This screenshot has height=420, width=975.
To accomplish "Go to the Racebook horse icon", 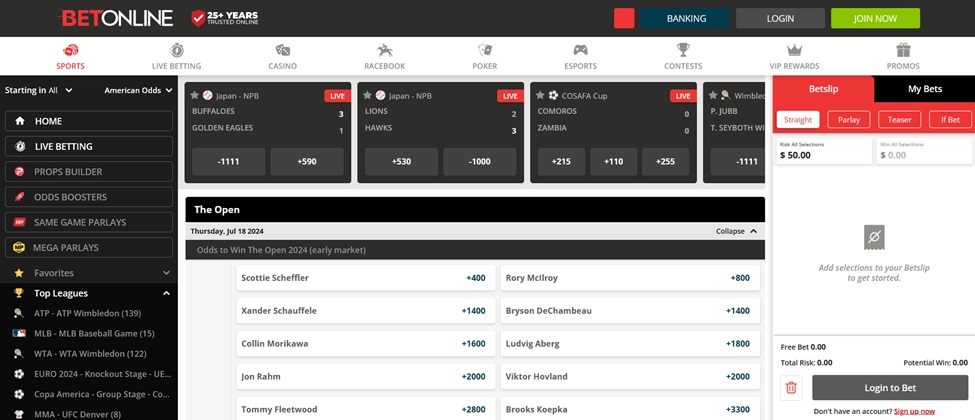I will (384, 50).
